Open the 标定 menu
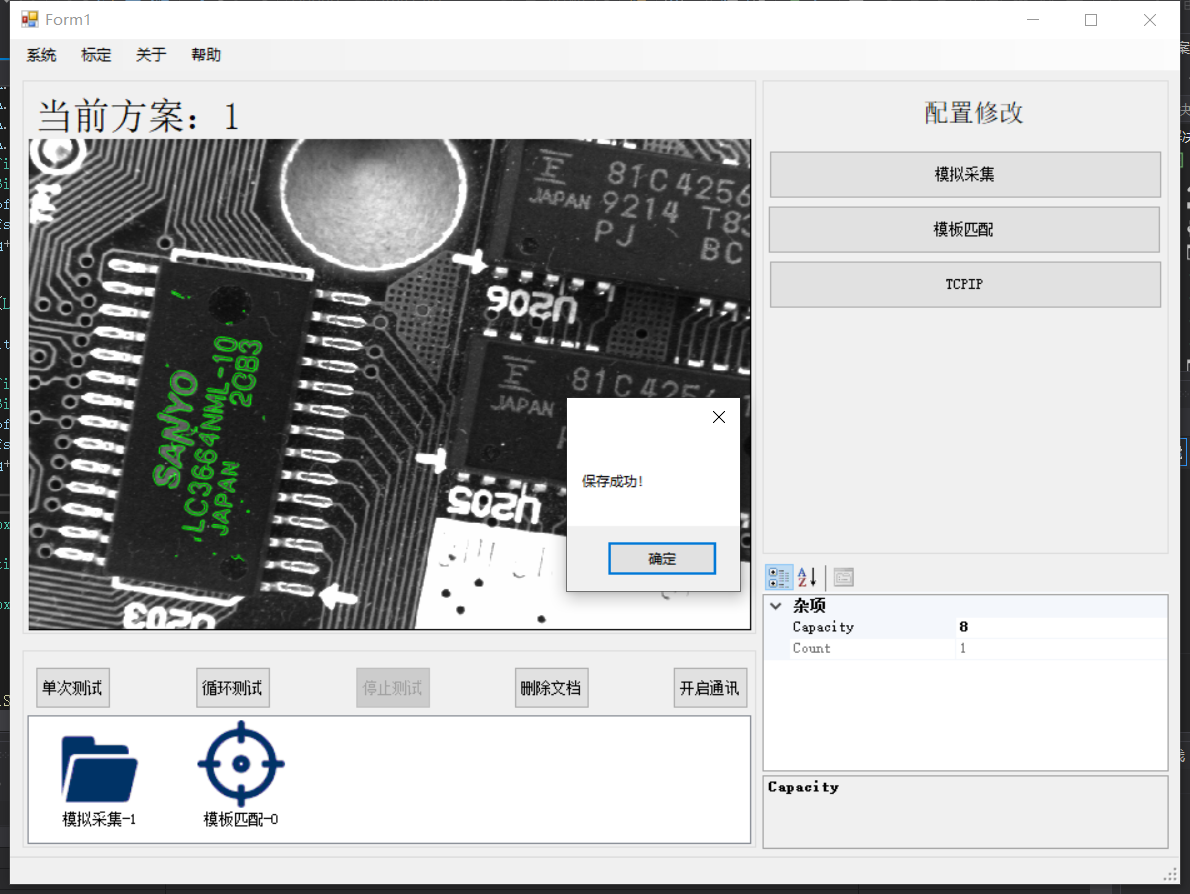 coord(96,55)
